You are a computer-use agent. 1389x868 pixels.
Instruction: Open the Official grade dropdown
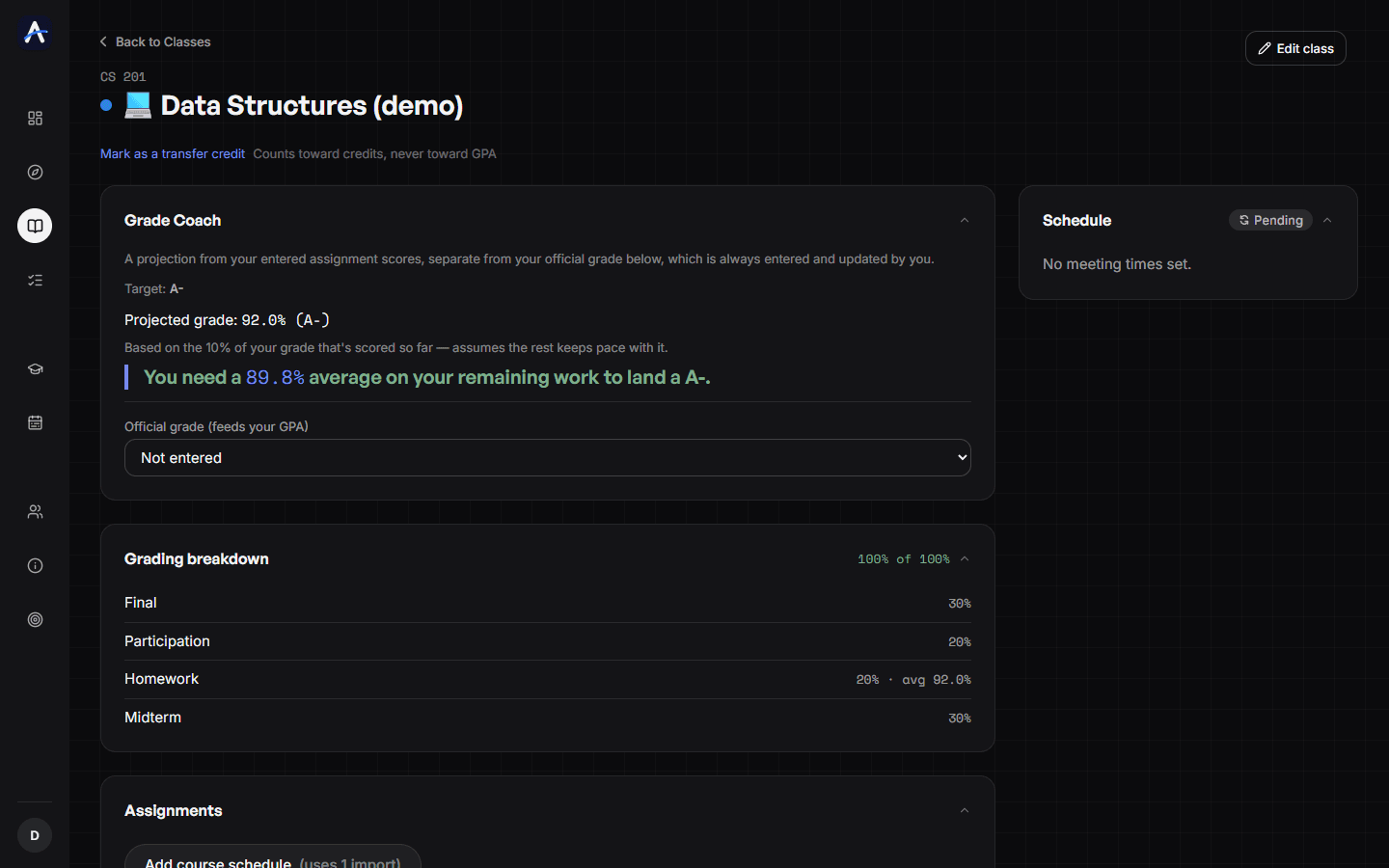(x=548, y=457)
